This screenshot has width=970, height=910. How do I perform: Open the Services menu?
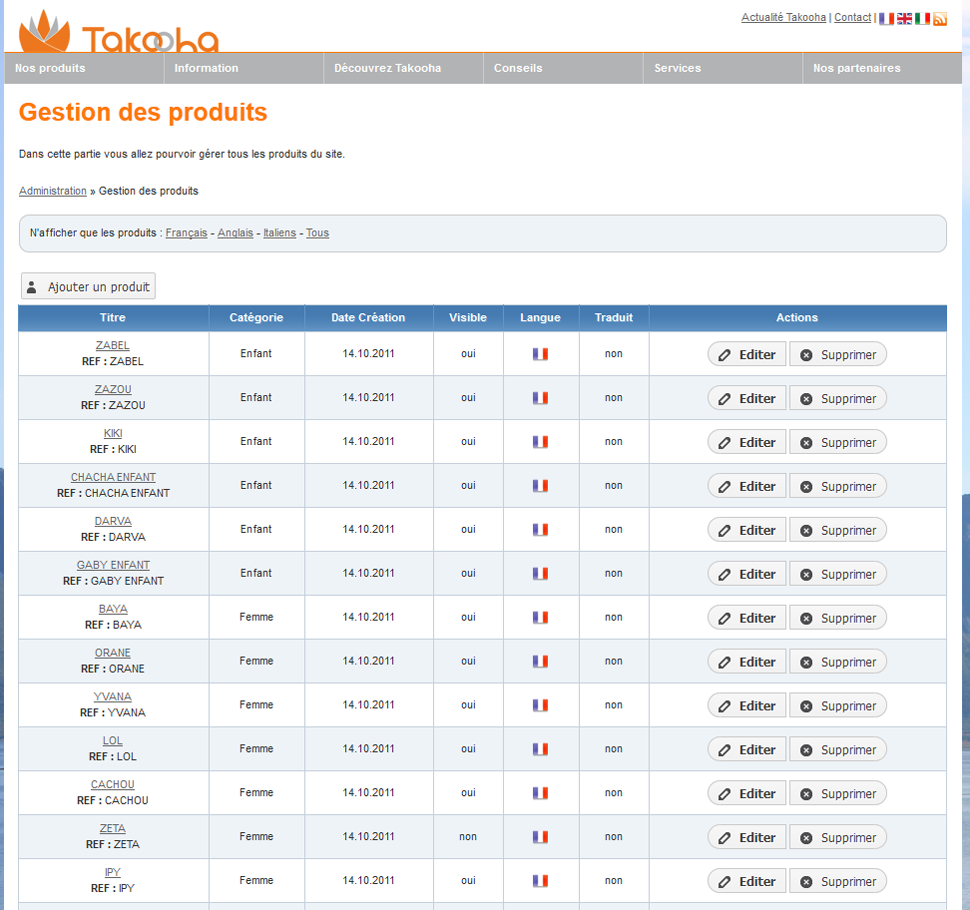(677, 68)
